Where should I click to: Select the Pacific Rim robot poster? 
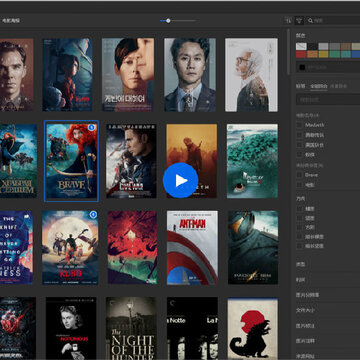[x=253, y=247]
